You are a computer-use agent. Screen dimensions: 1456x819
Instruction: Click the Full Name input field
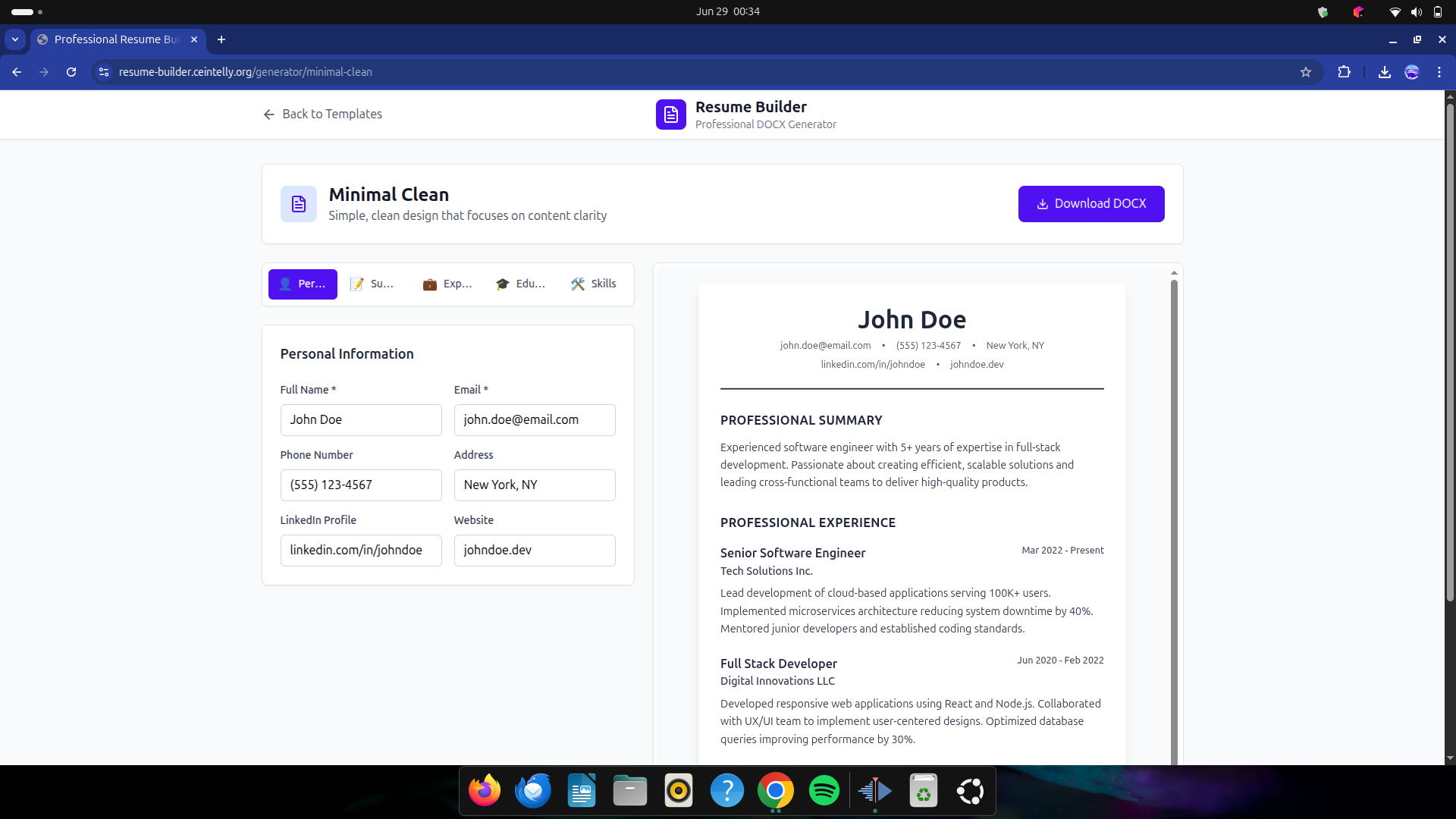pyautogui.click(x=360, y=420)
